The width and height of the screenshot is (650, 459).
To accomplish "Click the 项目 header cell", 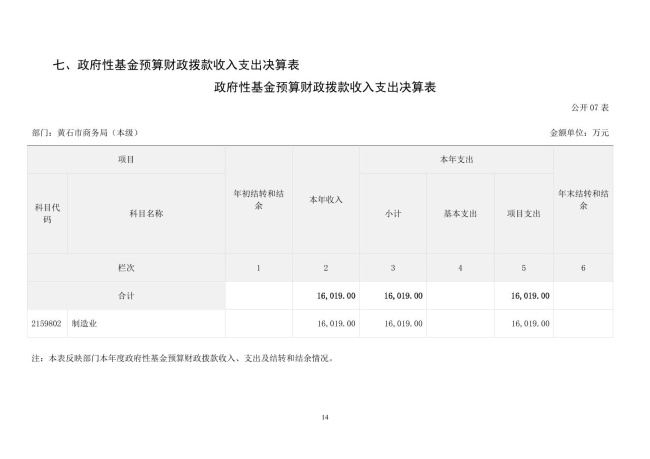I will click(x=126, y=160).
